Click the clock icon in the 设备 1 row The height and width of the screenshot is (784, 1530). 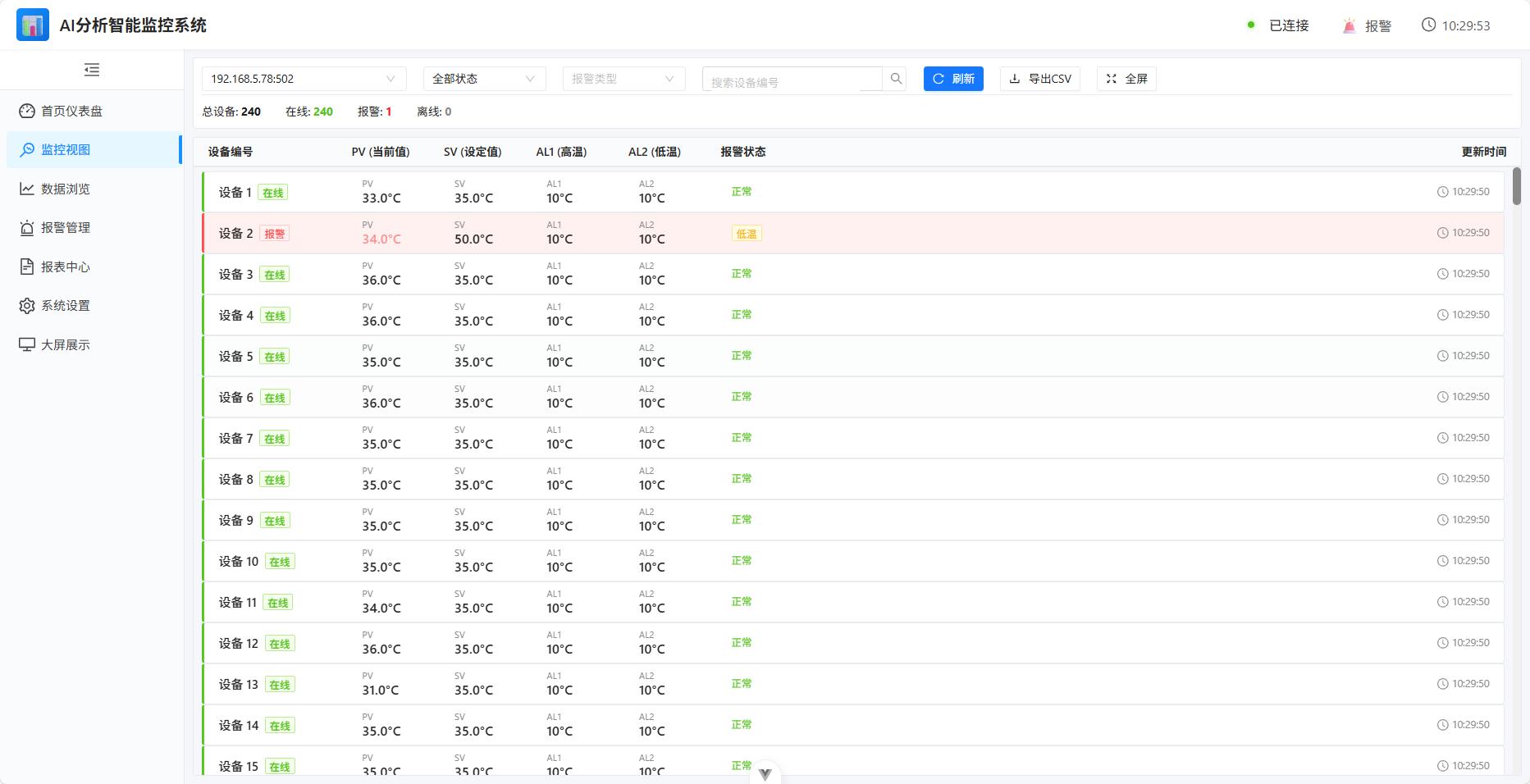1442,192
